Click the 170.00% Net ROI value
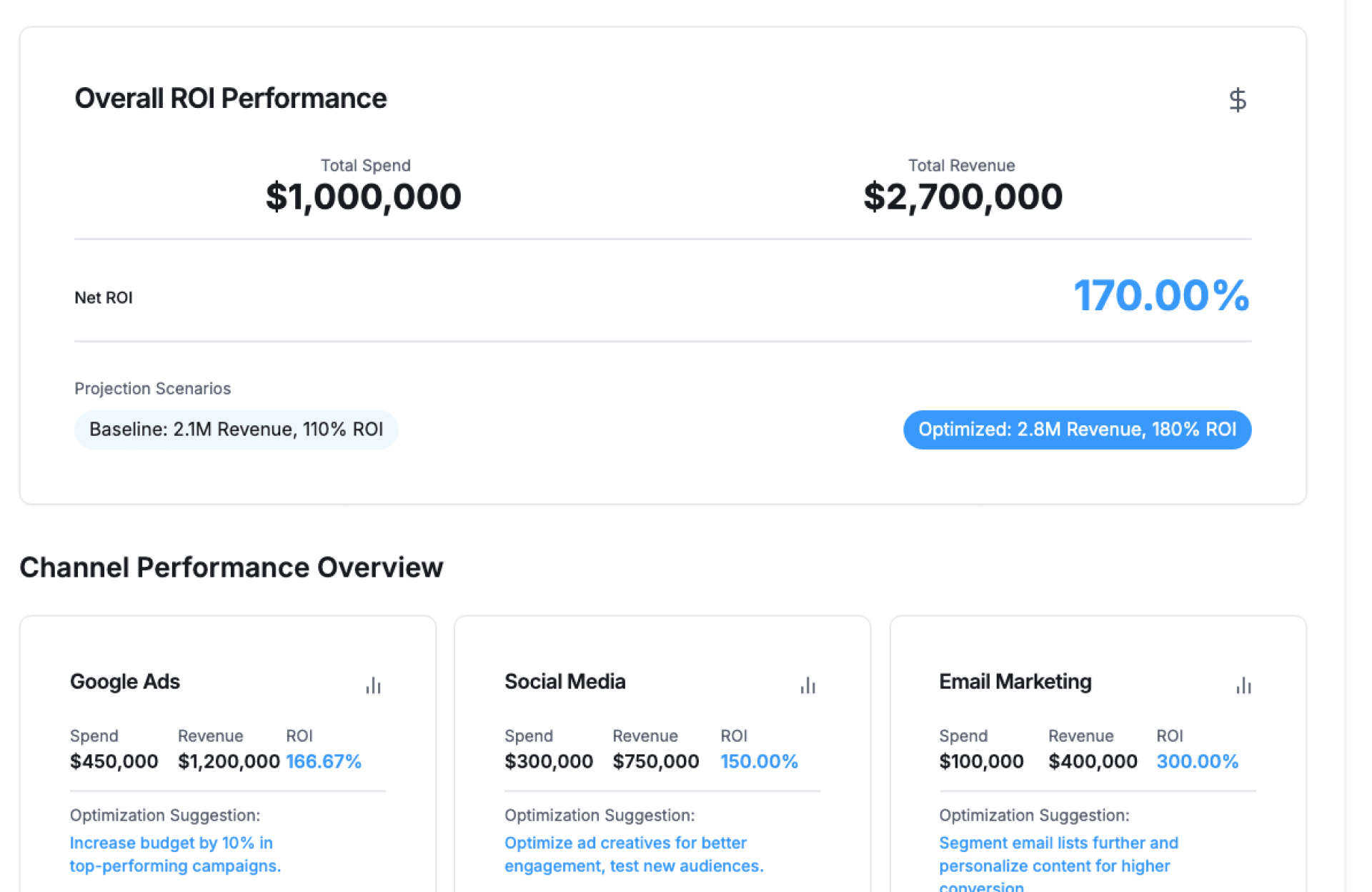1372x892 pixels. [1161, 296]
